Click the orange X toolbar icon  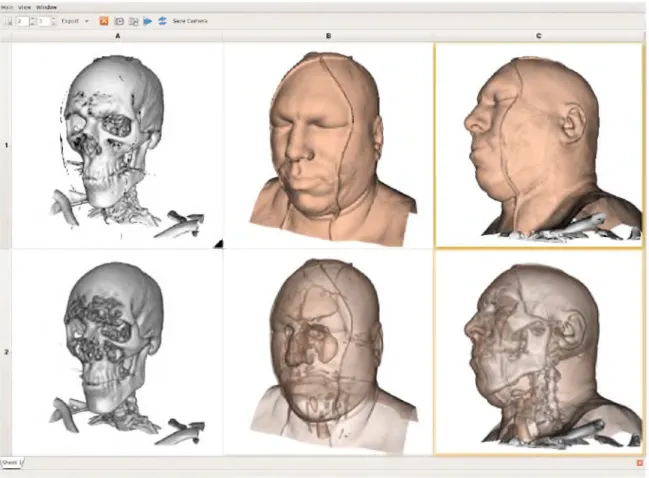(104, 21)
